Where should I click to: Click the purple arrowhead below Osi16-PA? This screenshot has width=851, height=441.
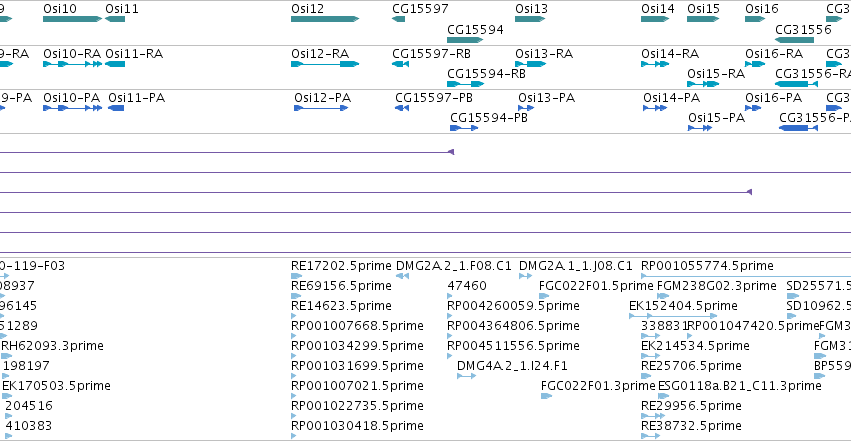(749, 192)
